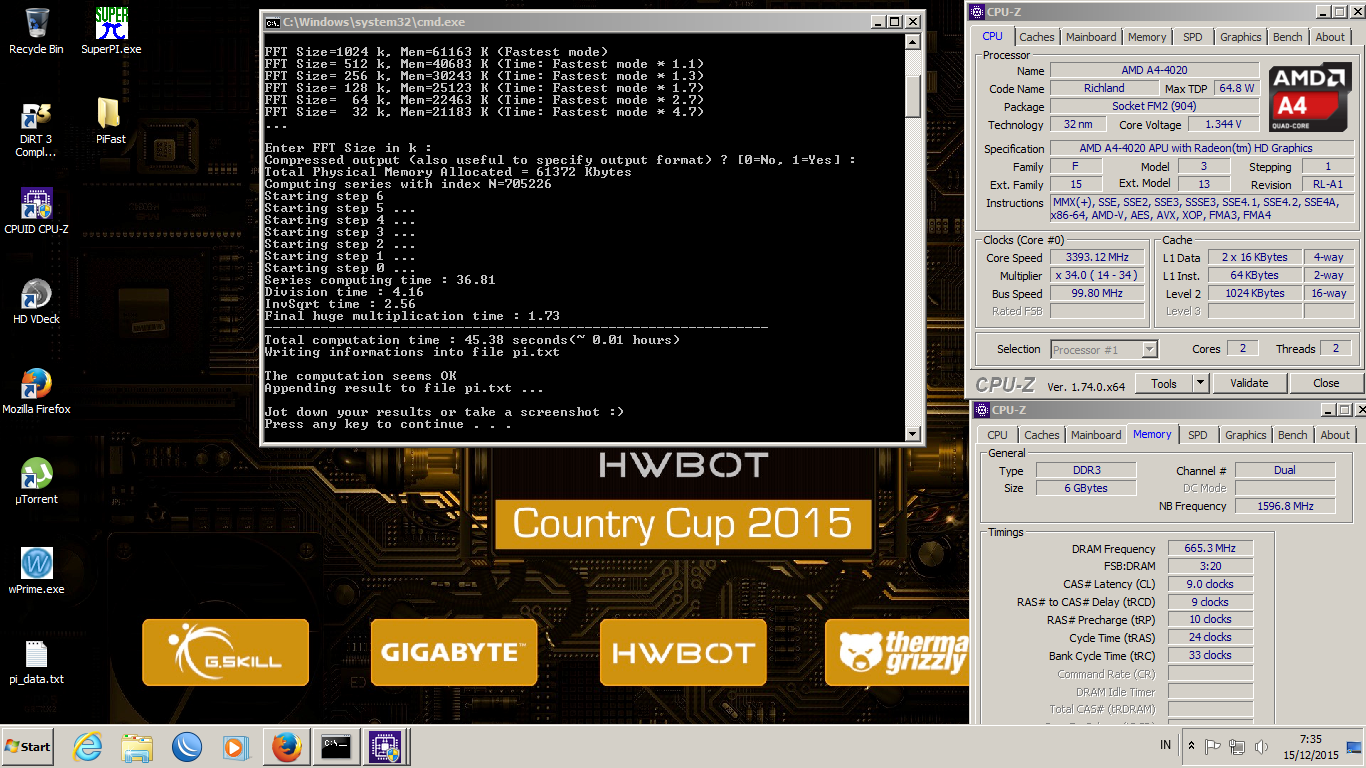The height and width of the screenshot is (768, 1366).
Task: Click the Close button in CPU-Z
Action: point(1326,383)
